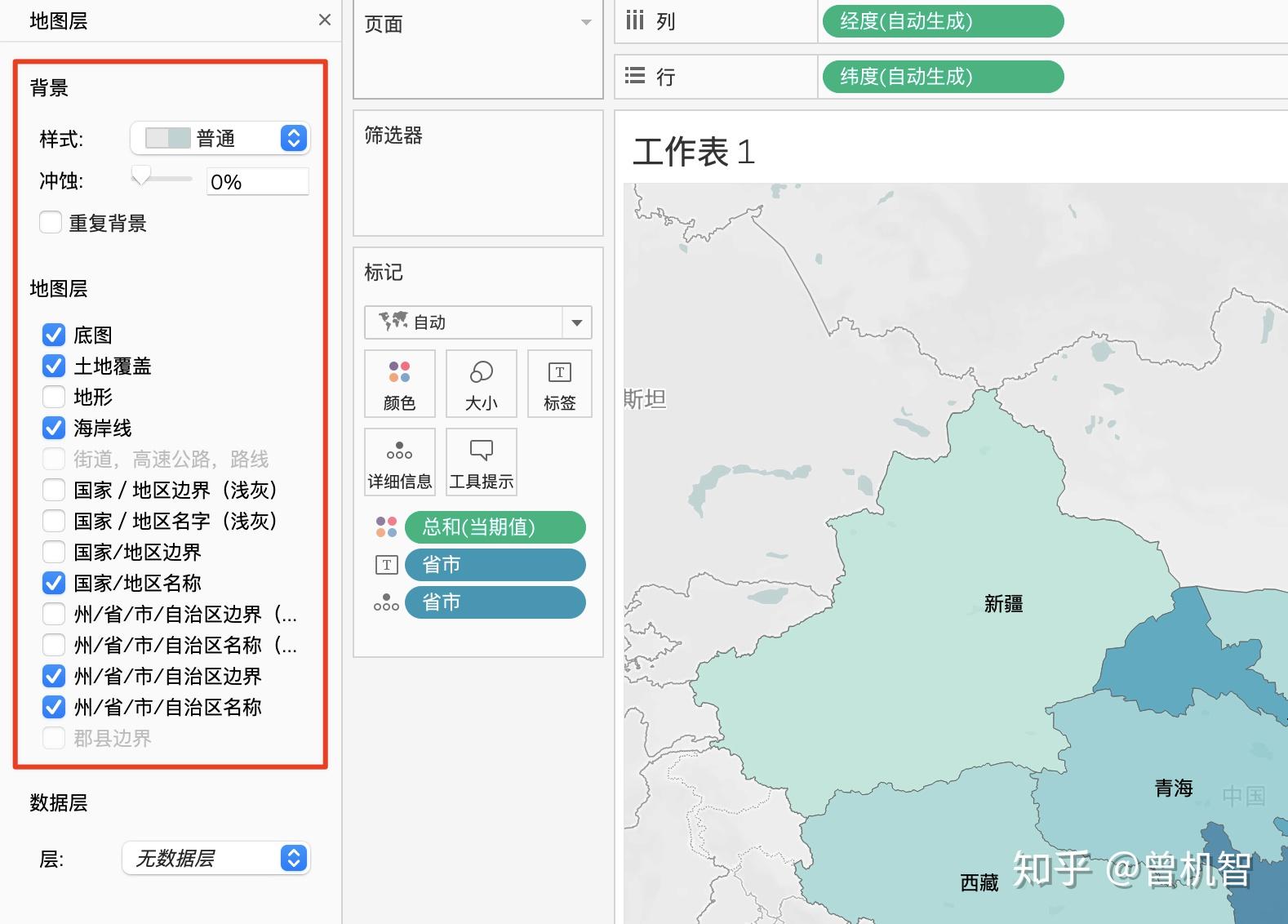This screenshot has width=1288, height=924.
Task: Enable the 地形 terrain layer
Action: [x=54, y=397]
